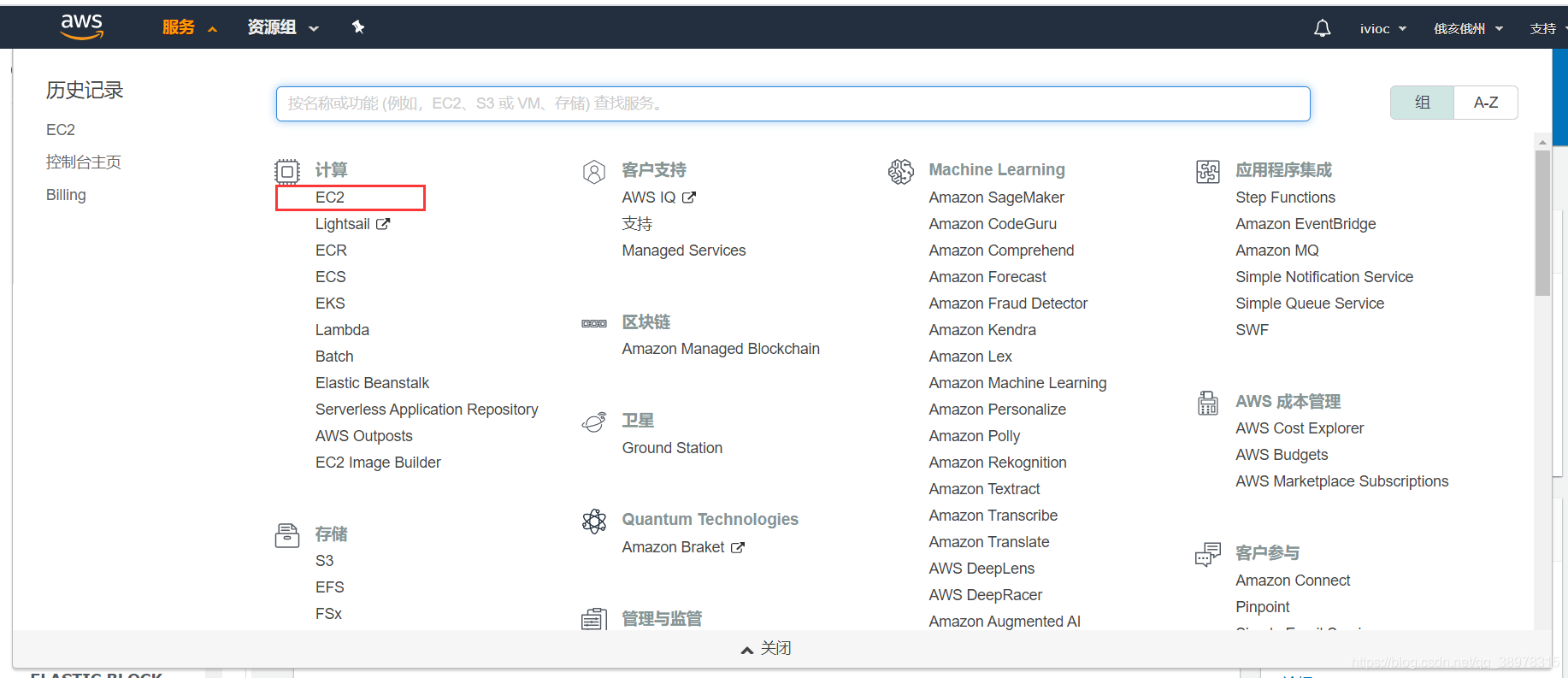Open Managed Services link
1568x678 pixels.
click(x=684, y=251)
